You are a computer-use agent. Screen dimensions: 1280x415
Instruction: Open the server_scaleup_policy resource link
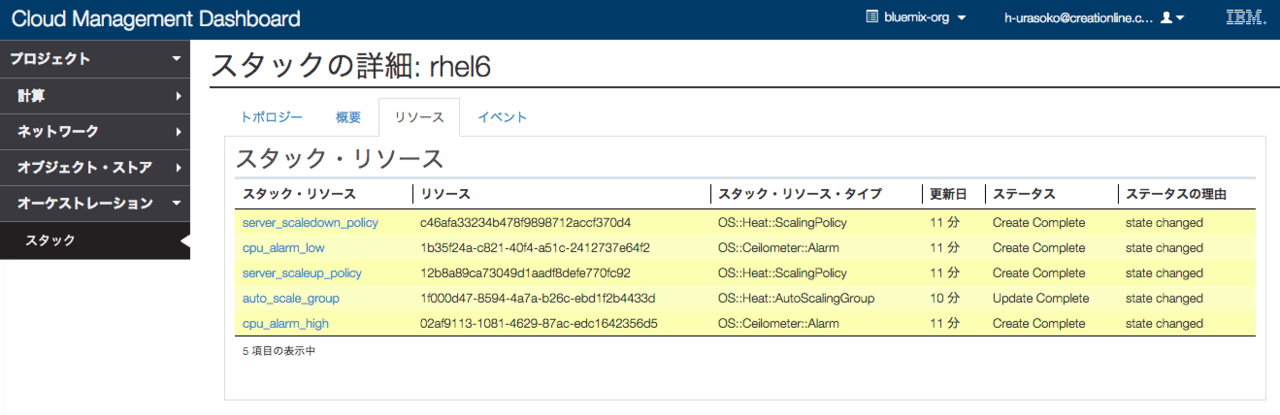(302, 272)
